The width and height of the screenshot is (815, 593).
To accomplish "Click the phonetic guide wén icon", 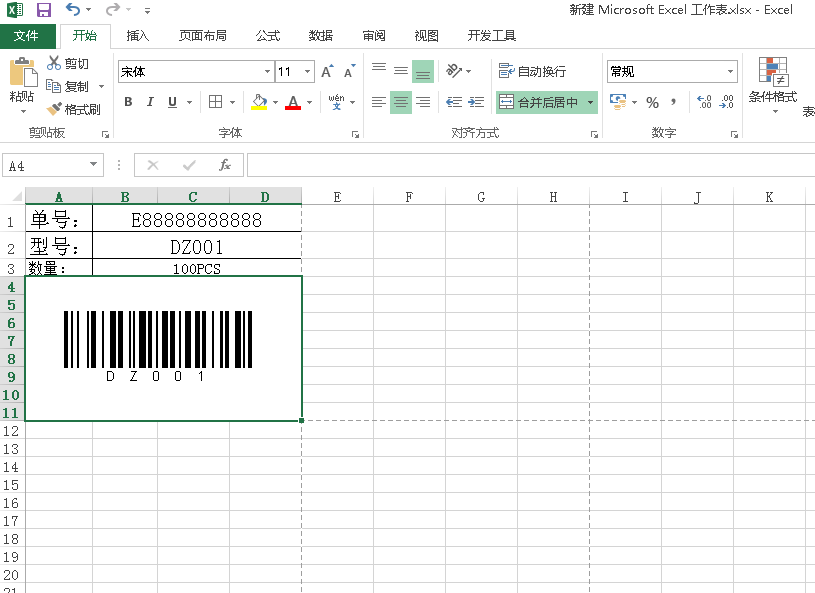I will pos(336,102).
